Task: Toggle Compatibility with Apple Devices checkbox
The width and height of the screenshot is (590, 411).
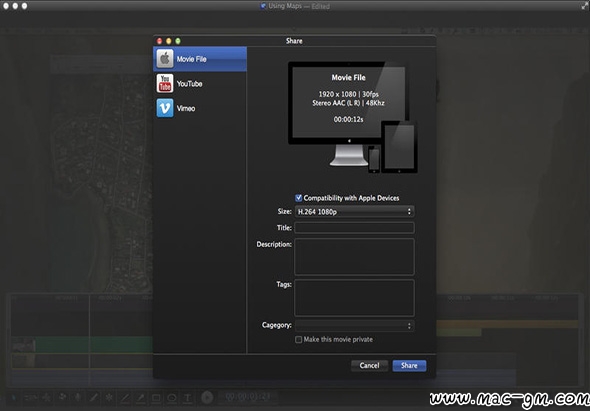Action: [298, 198]
